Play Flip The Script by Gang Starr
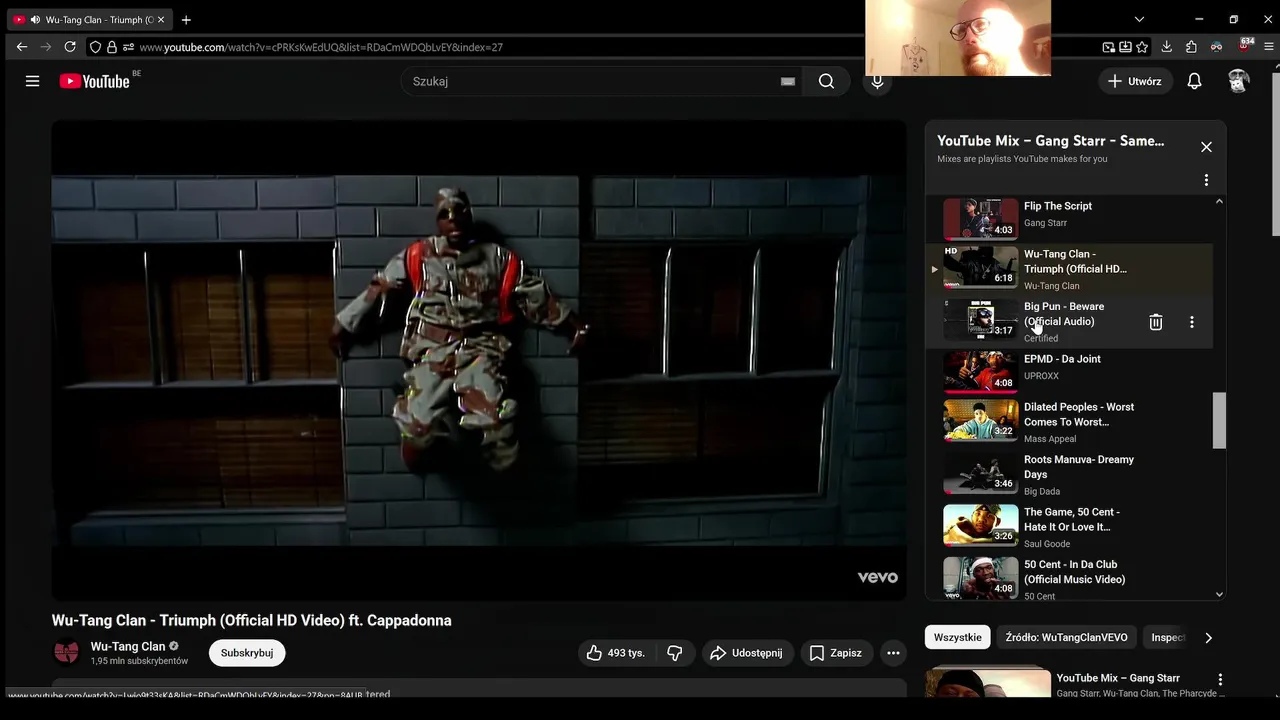The height and width of the screenshot is (720, 1280). click(x=1069, y=218)
